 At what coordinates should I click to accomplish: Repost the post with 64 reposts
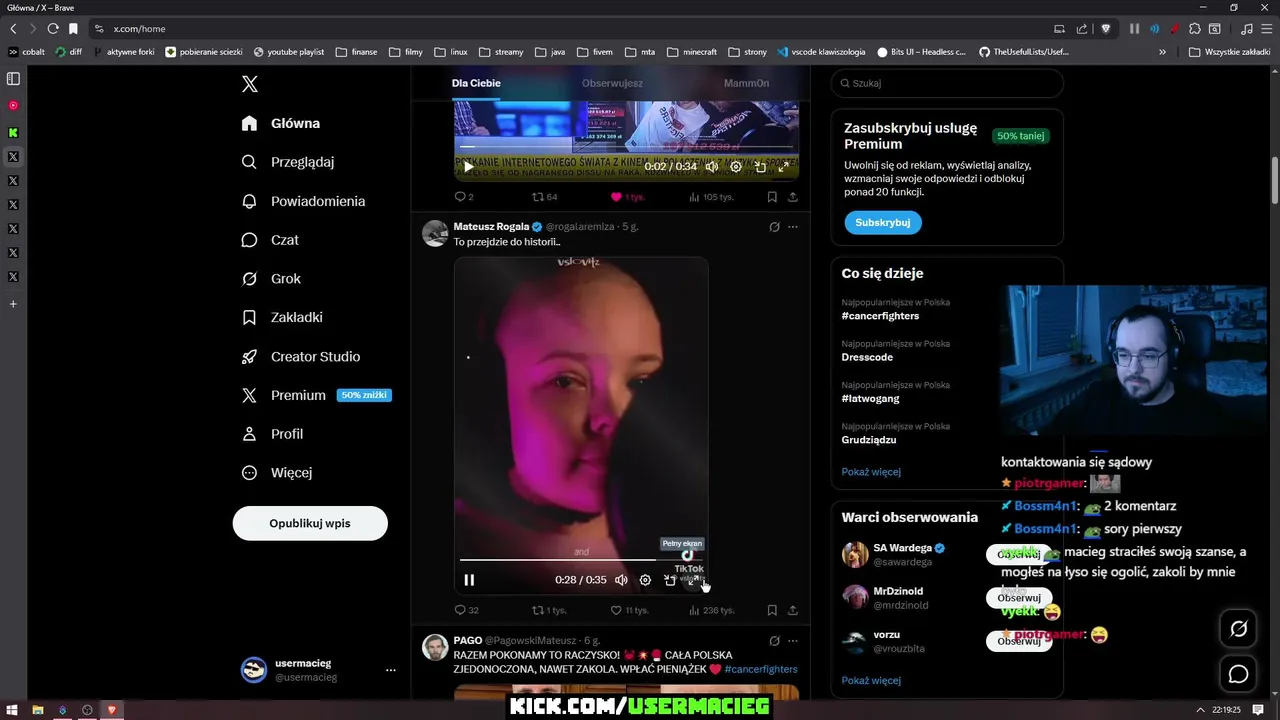[x=544, y=197]
